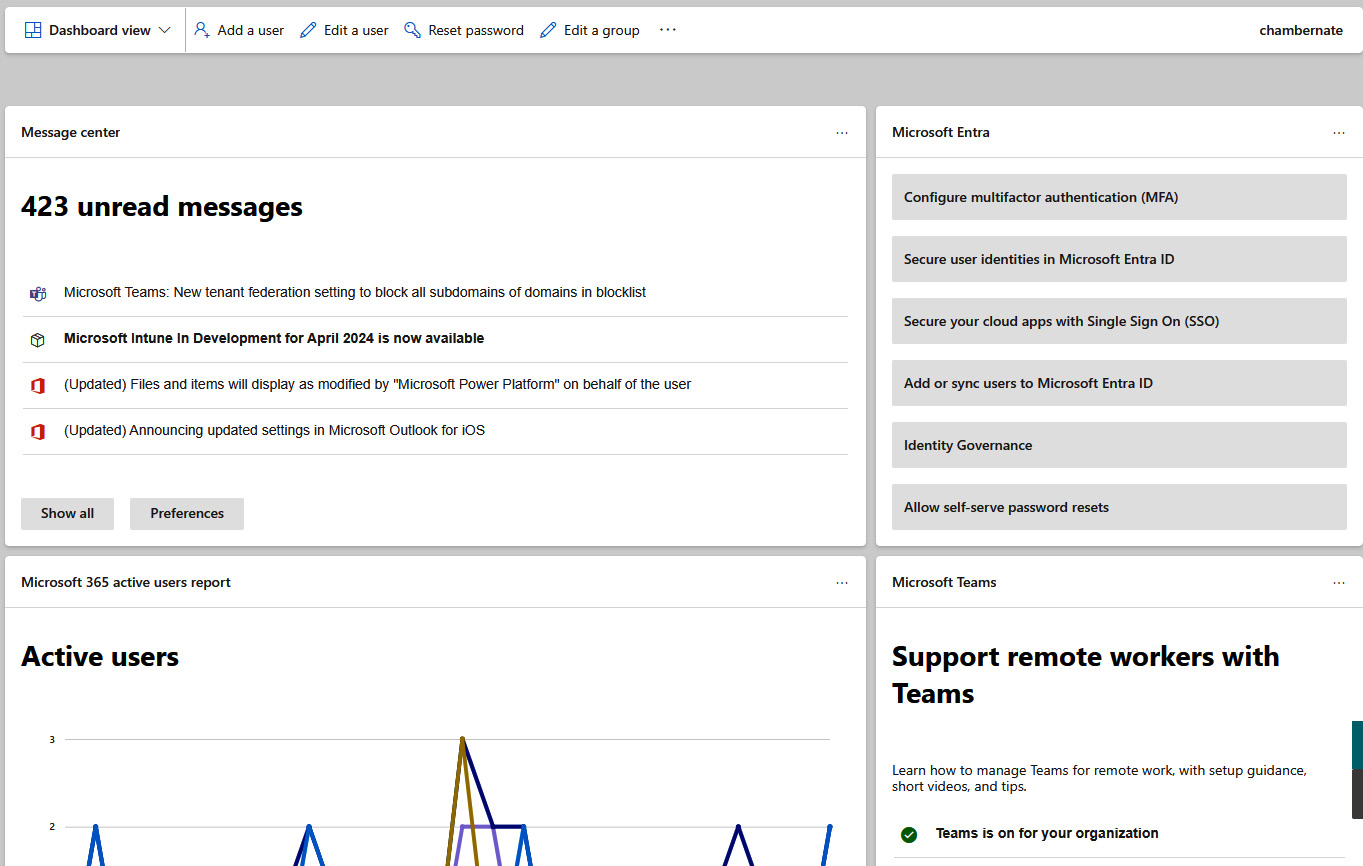This screenshot has width=1363, height=866.
Task: Open the Microsoft Intune April 2024 message
Action: (x=274, y=338)
